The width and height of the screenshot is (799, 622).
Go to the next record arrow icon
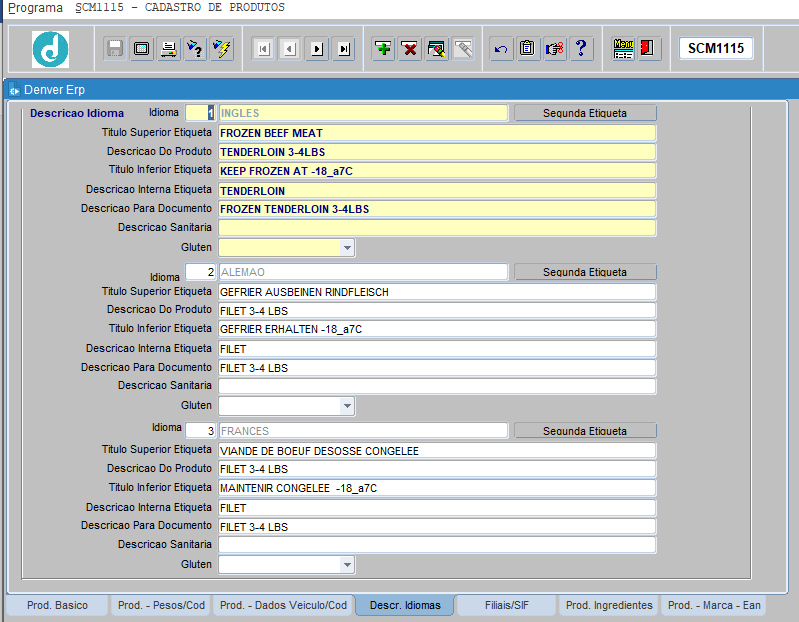pos(317,49)
